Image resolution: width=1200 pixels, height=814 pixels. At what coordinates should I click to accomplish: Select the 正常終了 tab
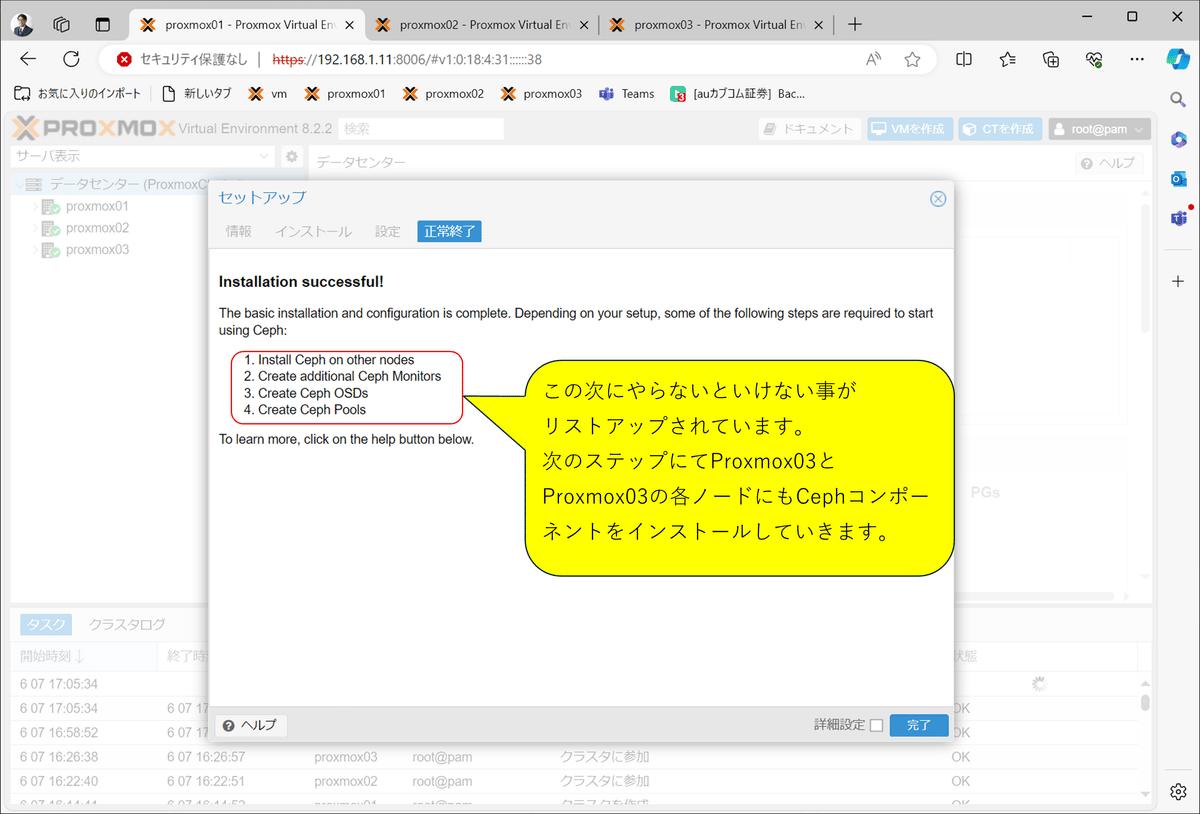click(x=450, y=231)
